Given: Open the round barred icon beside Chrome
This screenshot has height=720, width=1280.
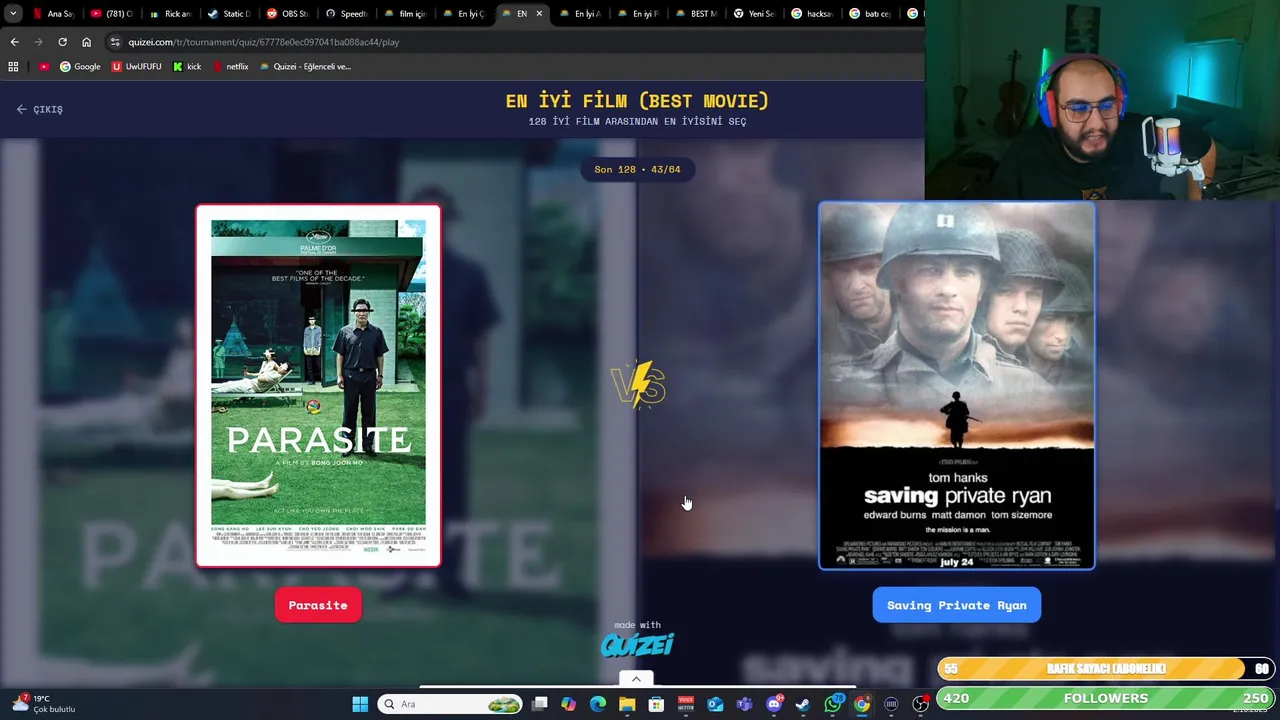Looking at the screenshot, I should click(x=891, y=704).
